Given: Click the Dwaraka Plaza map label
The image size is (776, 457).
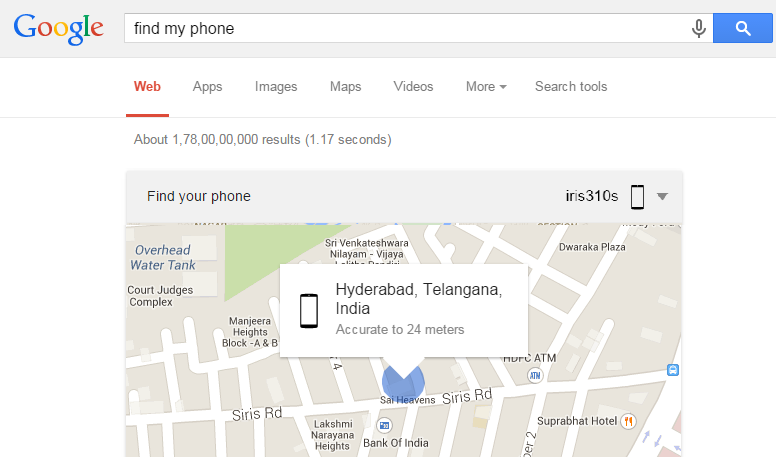Looking at the screenshot, I should pyautogui.click(x=592, y=247).
